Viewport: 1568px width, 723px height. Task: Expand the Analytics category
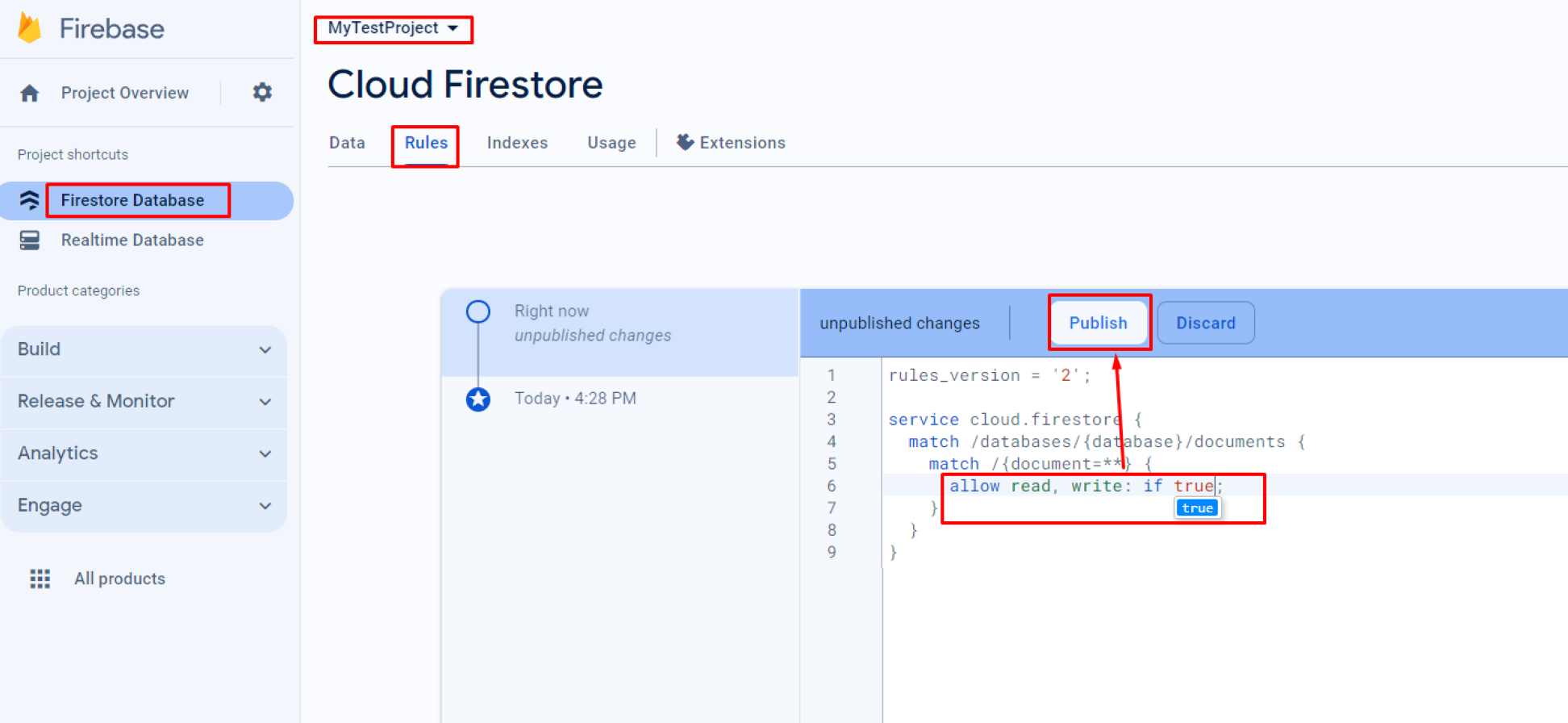144,453
